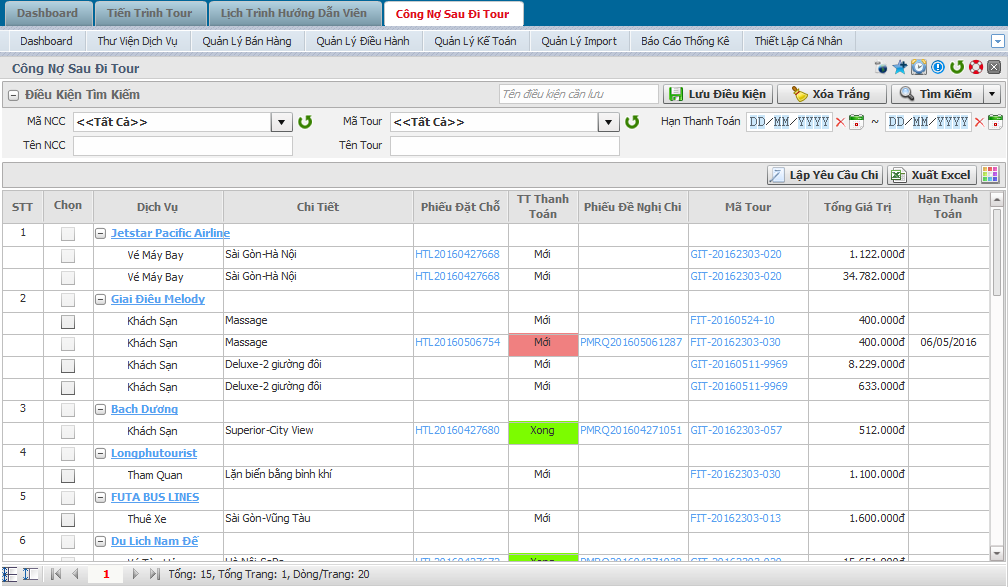Go to the last page of results
Image resolution: width=1008 pixels, height=587 pixels.
pos(154,574)
